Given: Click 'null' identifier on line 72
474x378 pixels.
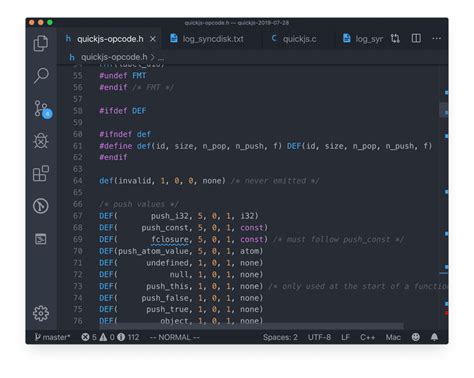Looking at the screenshot, I should [x=179, y=275].
